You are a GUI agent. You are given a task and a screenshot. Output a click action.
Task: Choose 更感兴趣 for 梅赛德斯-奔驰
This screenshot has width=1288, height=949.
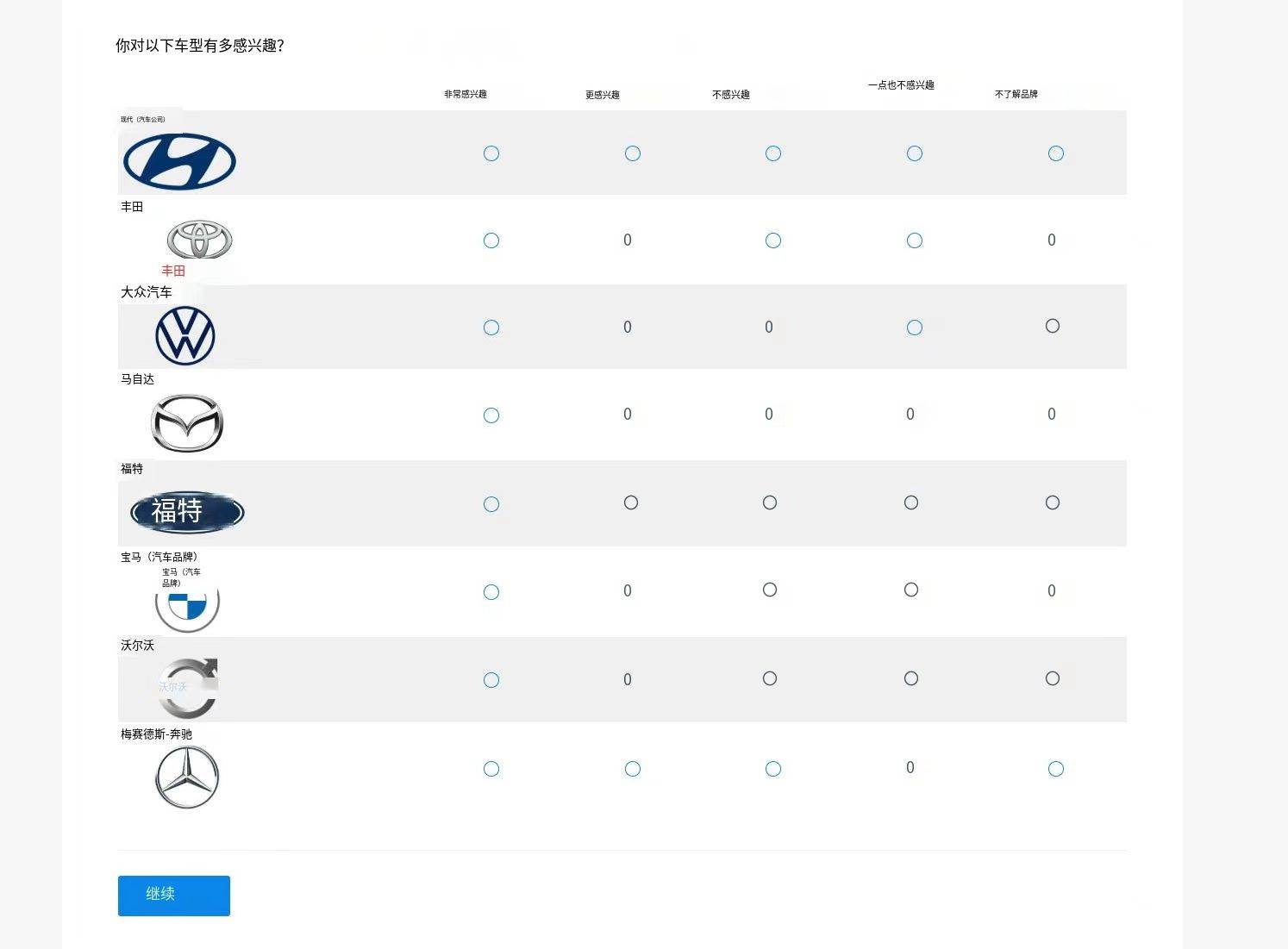coord(633,769)
